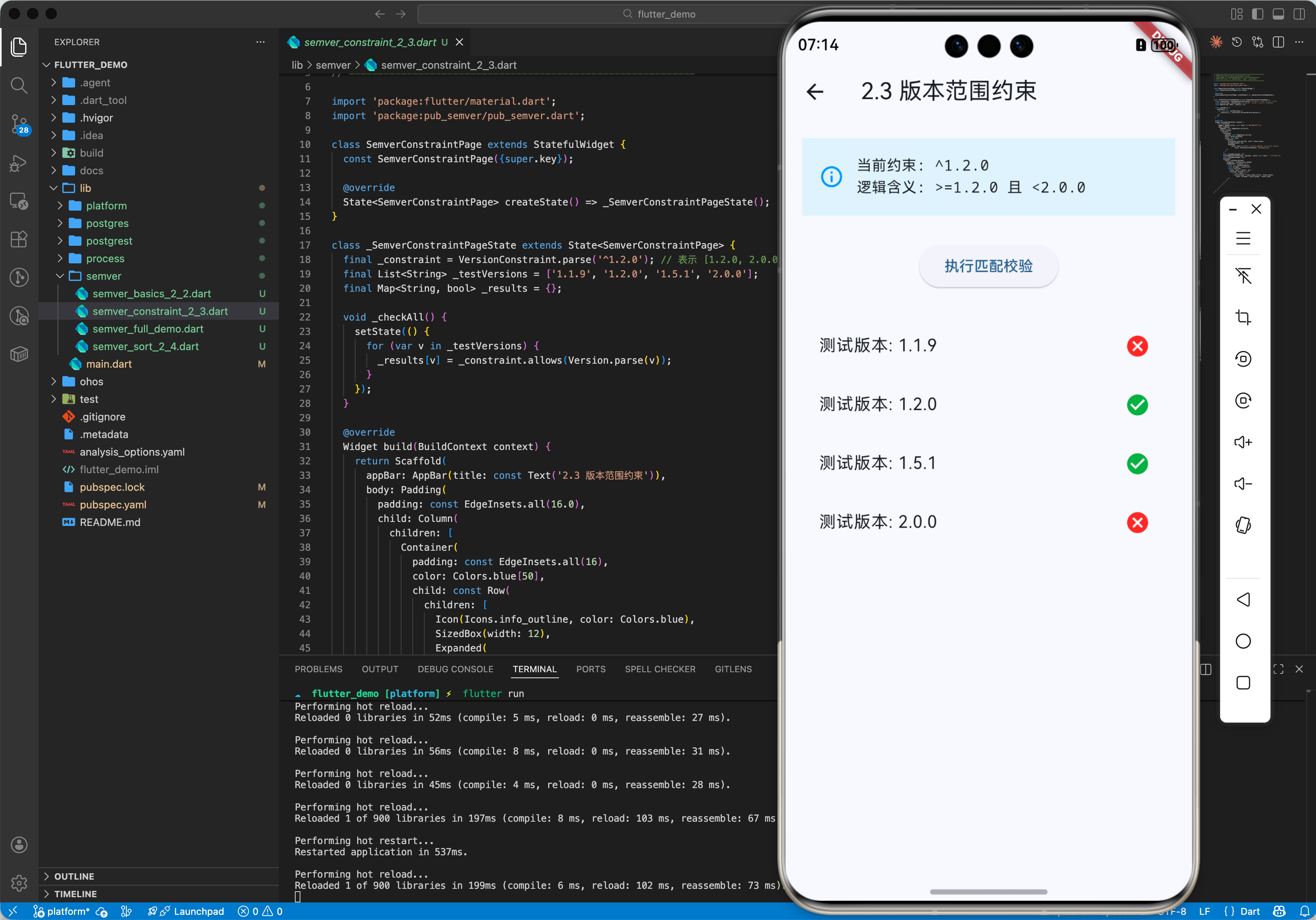The width and height of the screenshot is (1316, 920).
Task: Click Launchpad in the status bar
Action: coord(198,911)
